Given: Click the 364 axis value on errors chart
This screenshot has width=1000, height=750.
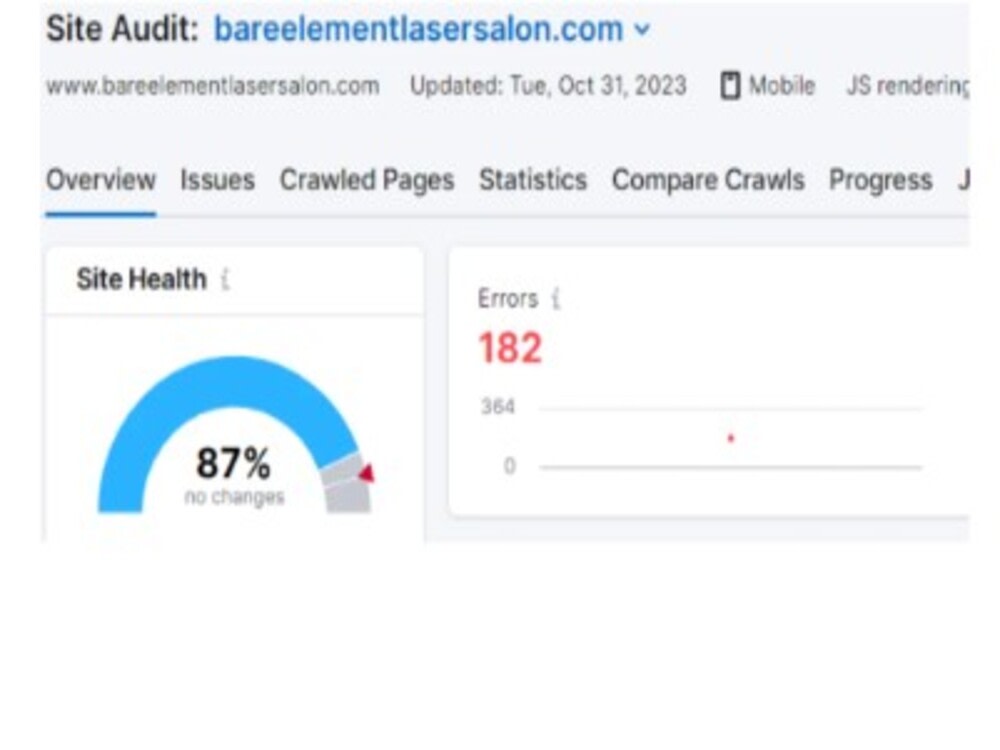Looking at the screenshot, I should [x=498, y=407].
